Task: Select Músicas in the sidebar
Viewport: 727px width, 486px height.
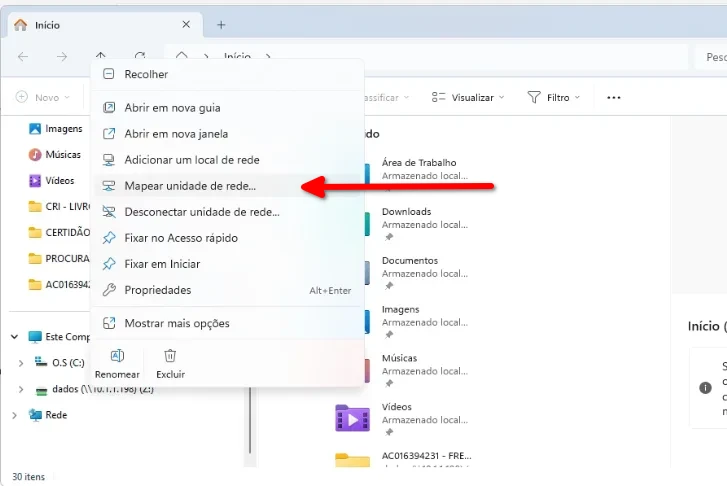Action: coord(55,155)
